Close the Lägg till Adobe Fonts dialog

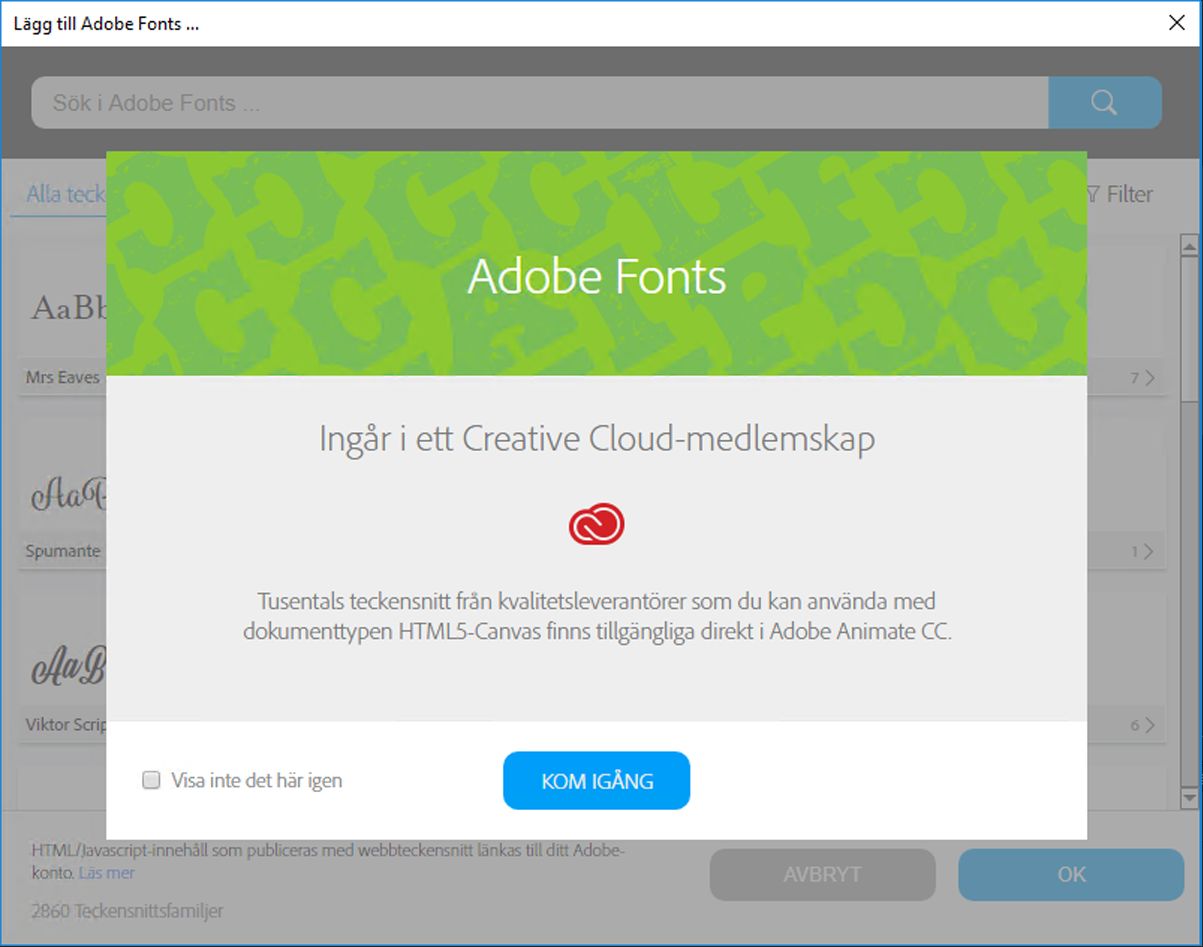(x=1176, y=22)
